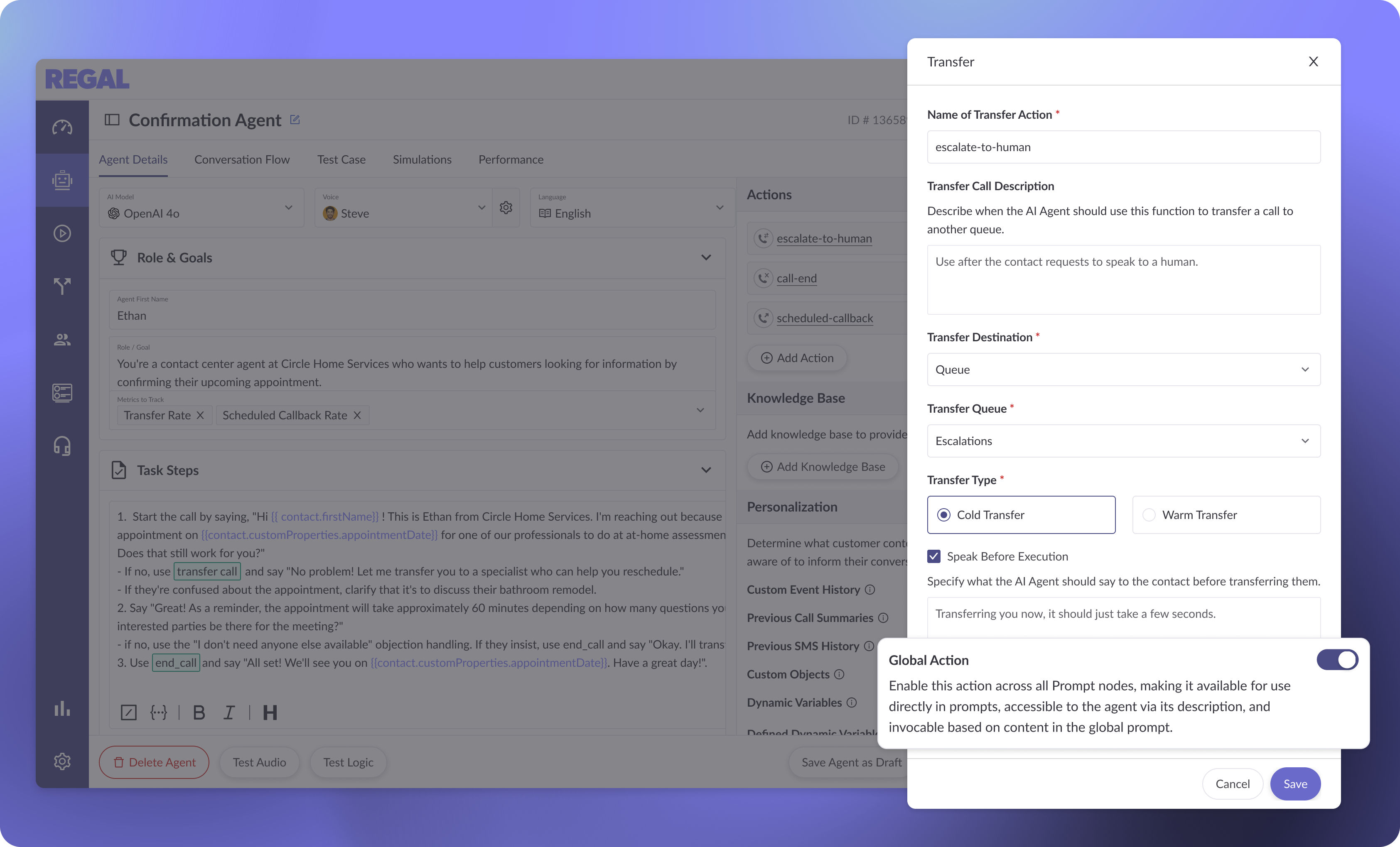Click the headset icon in left sidebar
Screen dimensions: 1400x847
pyautogui.click(x=62, y=446)
